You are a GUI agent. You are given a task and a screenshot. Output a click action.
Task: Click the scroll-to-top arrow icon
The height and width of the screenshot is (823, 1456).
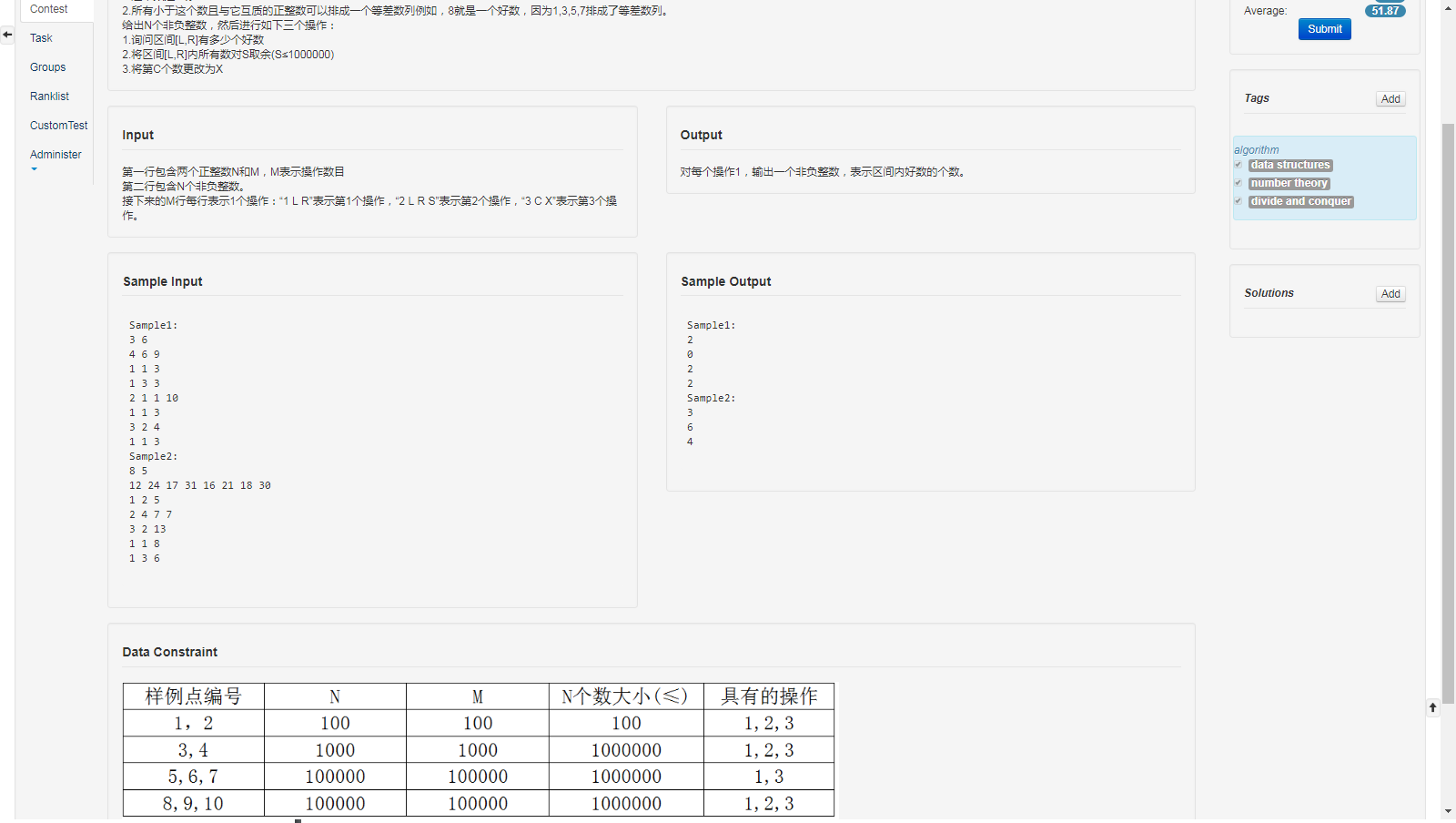click(x=1432, y=707)
